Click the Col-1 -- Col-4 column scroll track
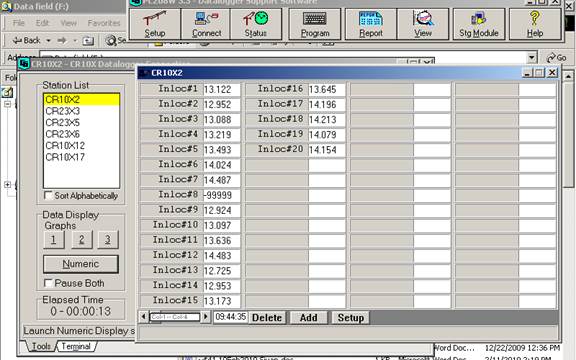The width and height of the screenshot is (576, 360). 175,317
